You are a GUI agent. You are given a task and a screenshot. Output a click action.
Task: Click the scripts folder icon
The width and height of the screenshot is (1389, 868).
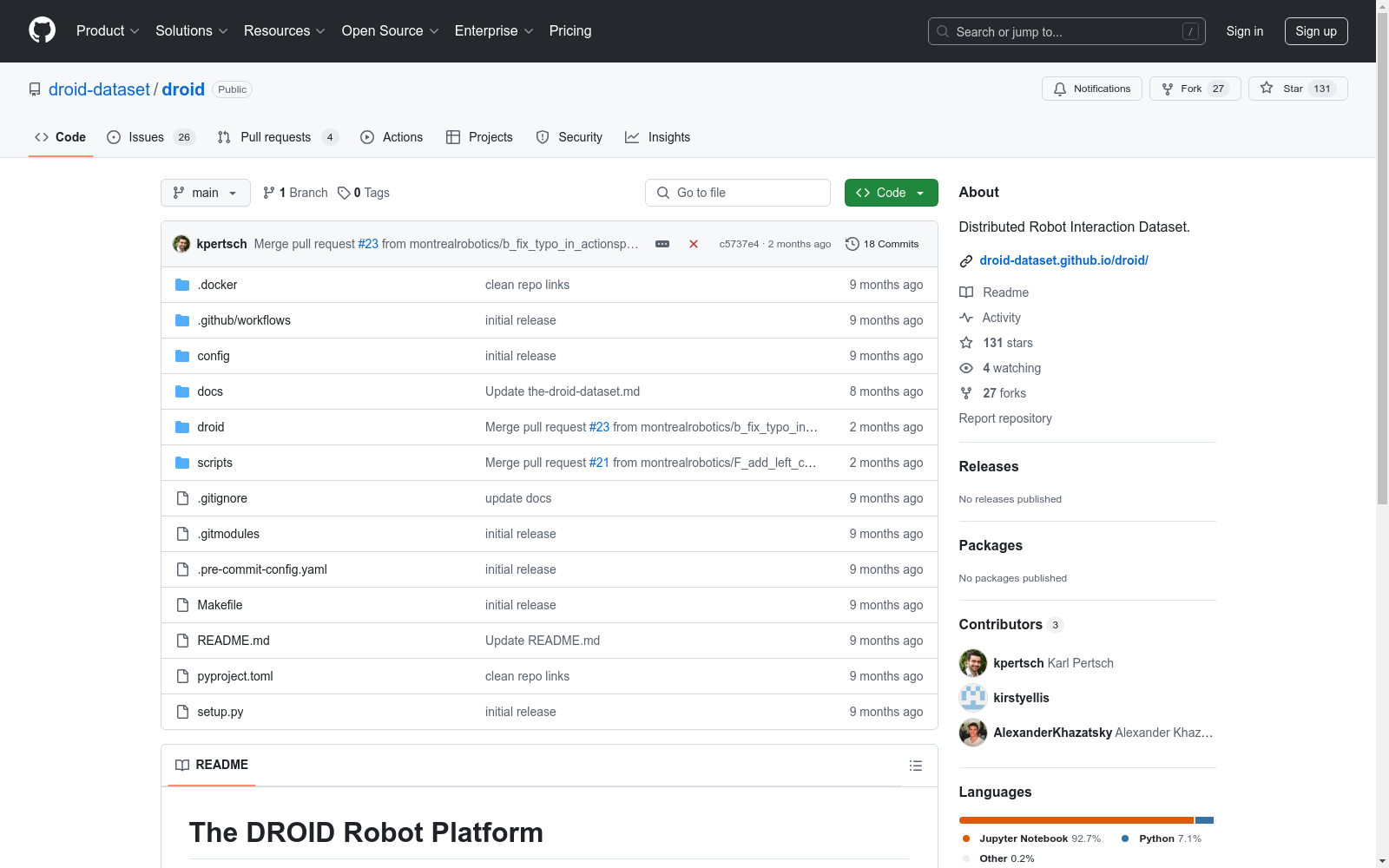point(182,463)
